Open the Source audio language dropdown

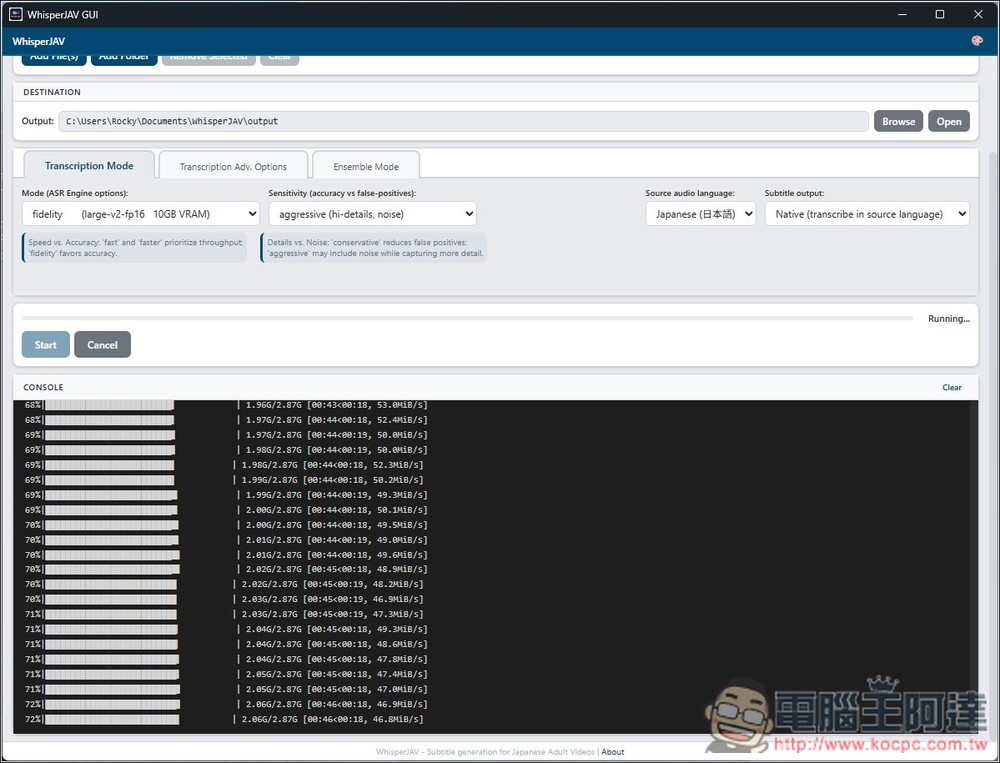click(700, 214)
